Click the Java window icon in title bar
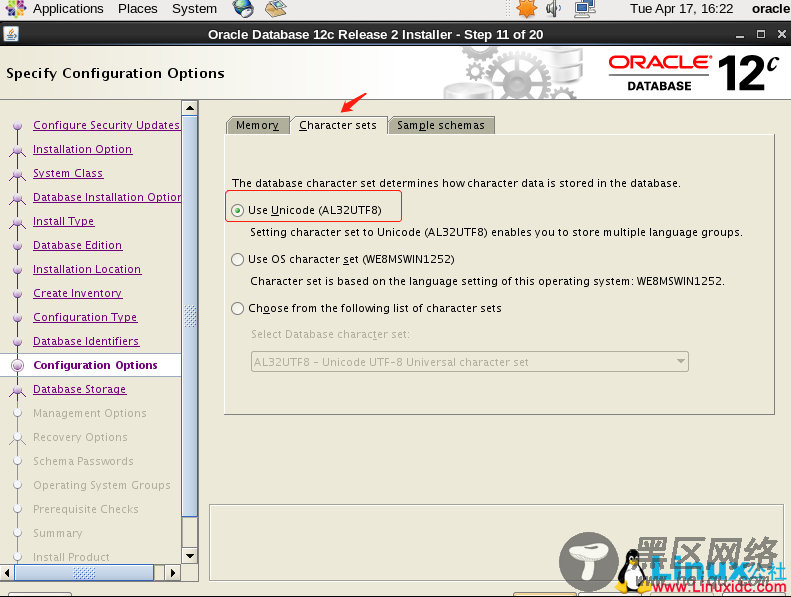Image resolution: width=791 pixels, height=597 pixels. click(11, 34)
